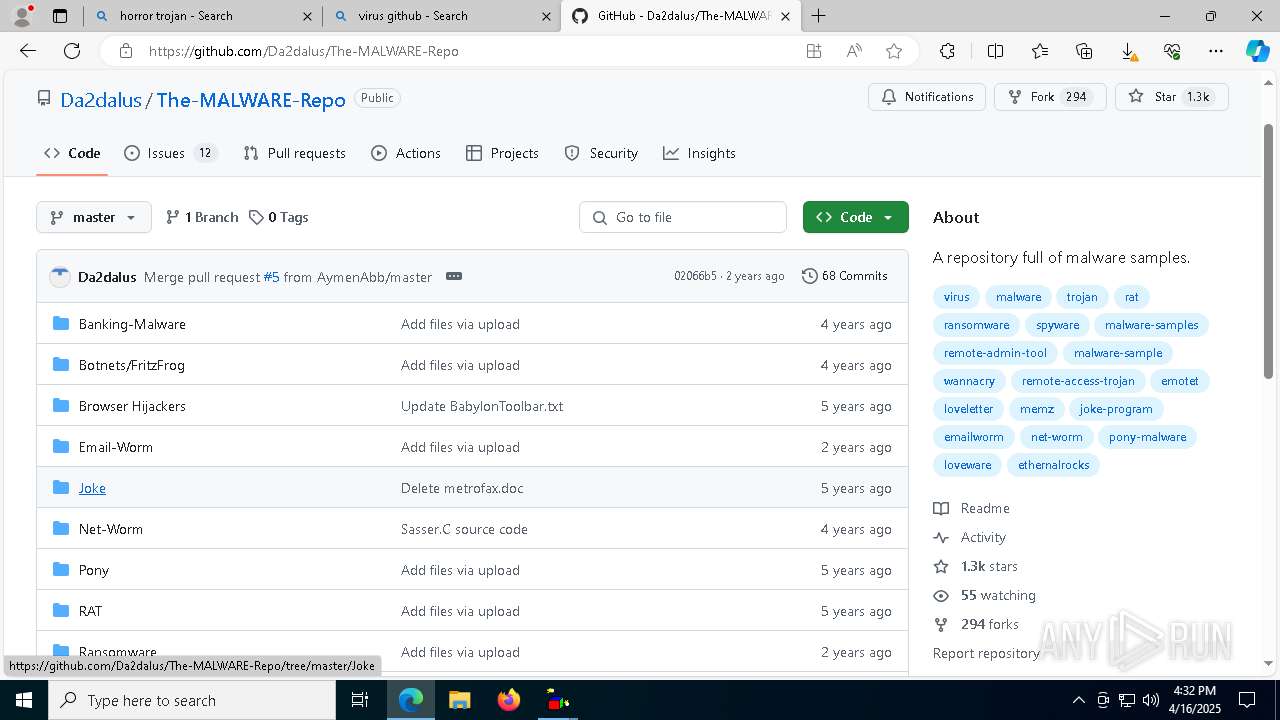1280x720 pixels.
Task: Open Pull requests tab
Action: coord(295,153)
